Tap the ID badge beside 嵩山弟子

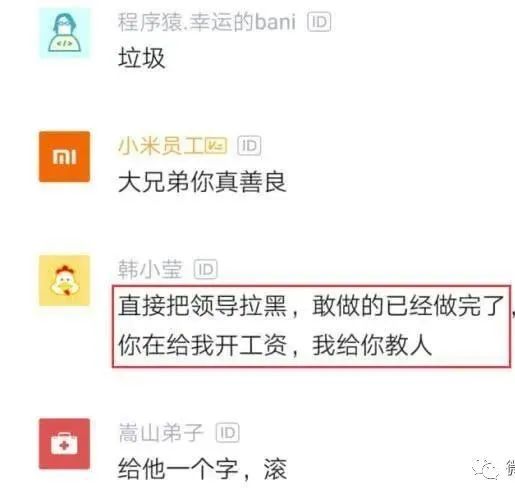pos(228,433)
